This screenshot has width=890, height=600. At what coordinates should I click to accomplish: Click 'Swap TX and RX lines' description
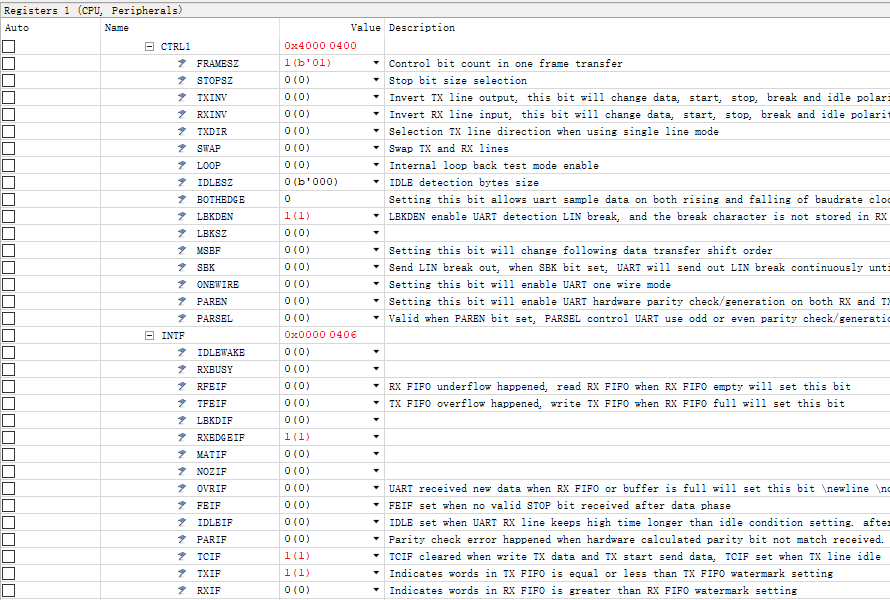click(x=448, y=148)
